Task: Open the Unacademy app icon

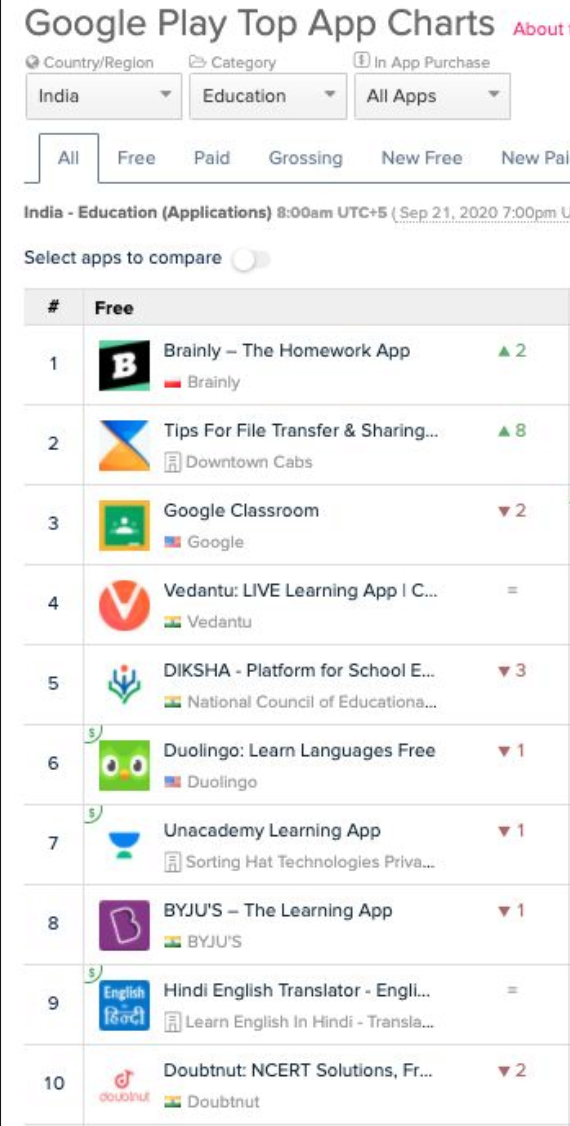Action: point(124,844)
